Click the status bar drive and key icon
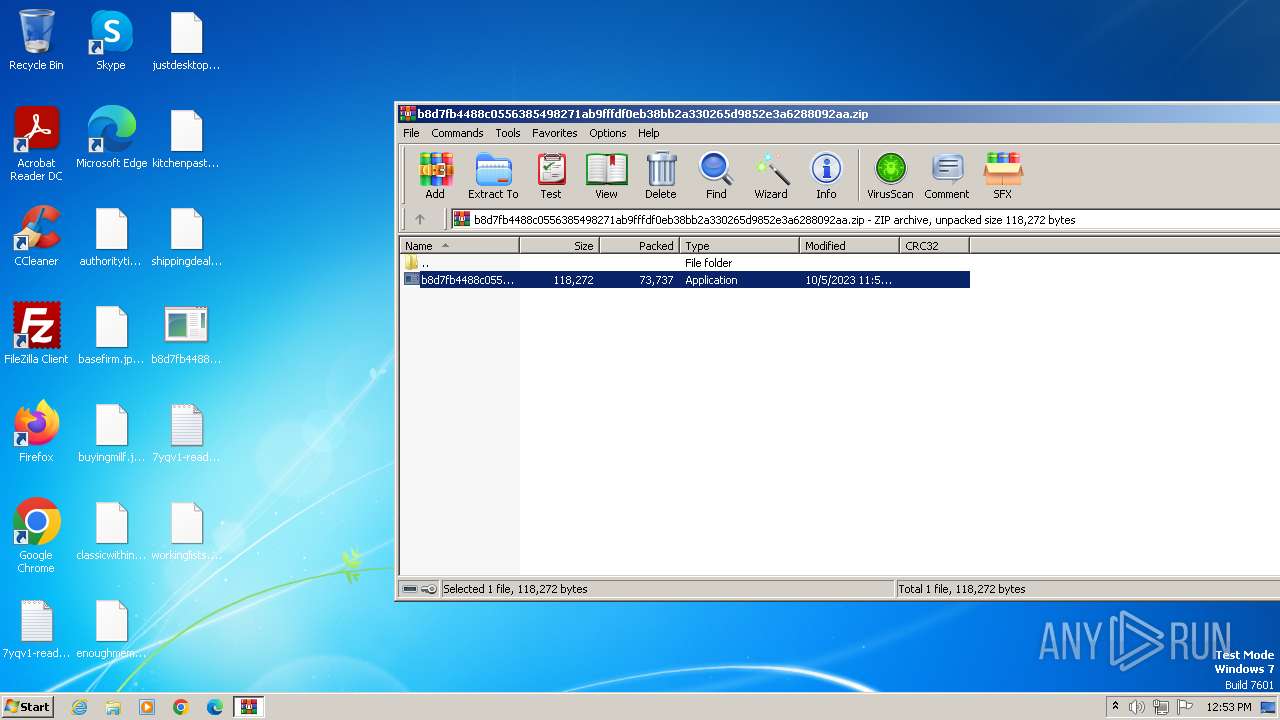This screenshot has height=720, width=1280. coord(419,589)
